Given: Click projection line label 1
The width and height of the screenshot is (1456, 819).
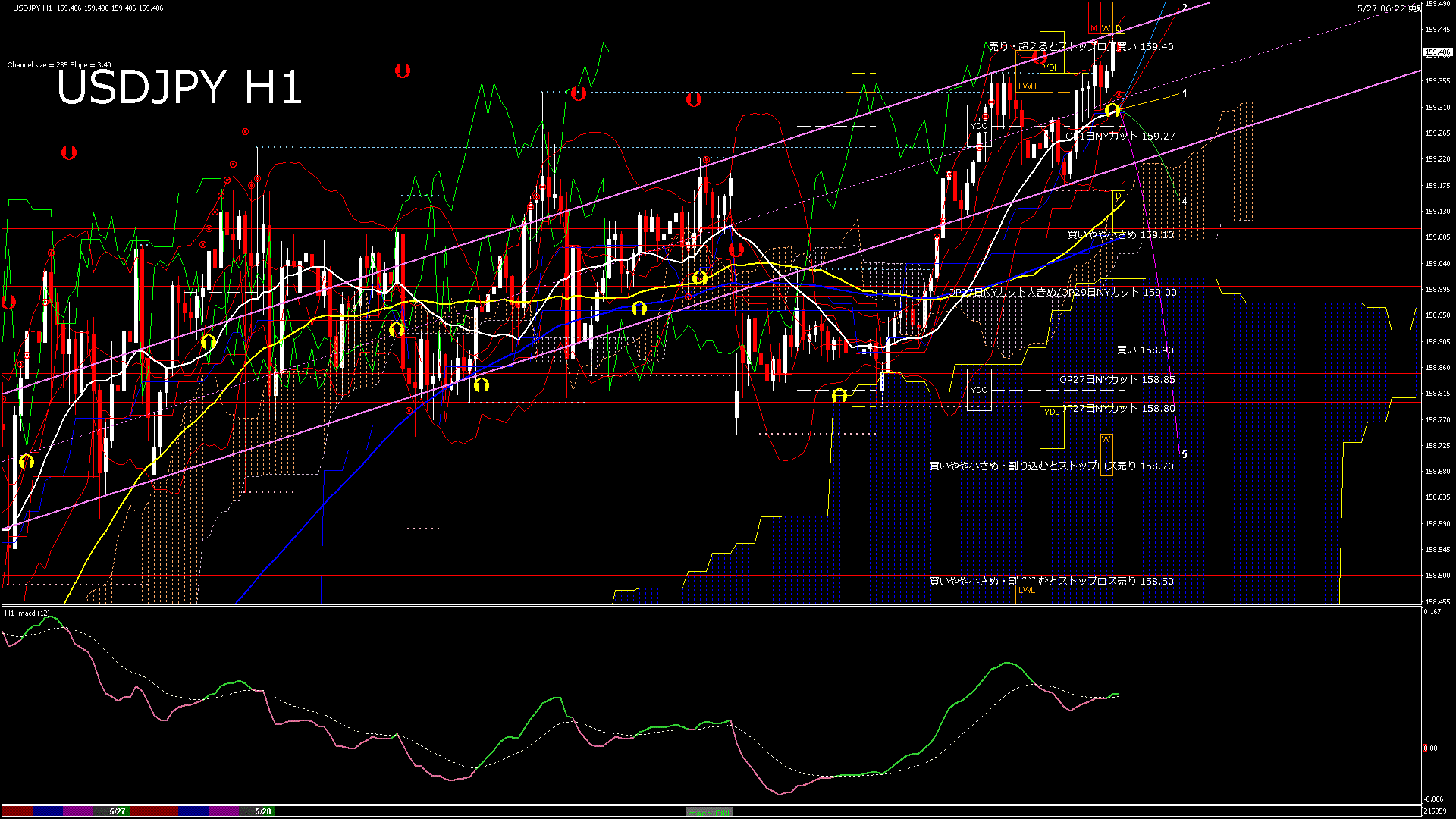Looking at the screenshot, I should pos(1185,94).
